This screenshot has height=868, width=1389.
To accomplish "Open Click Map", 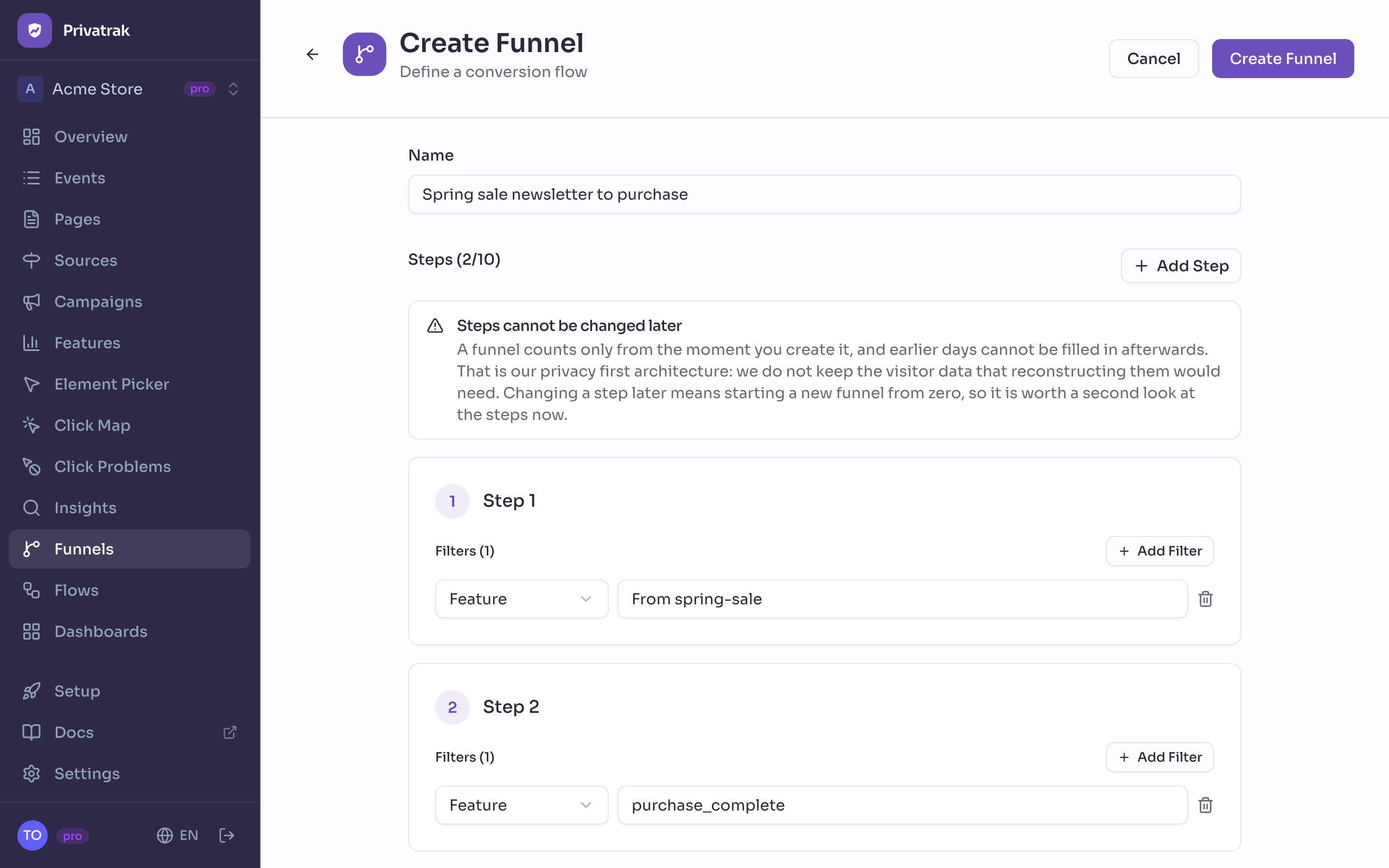I will [130, 425].
